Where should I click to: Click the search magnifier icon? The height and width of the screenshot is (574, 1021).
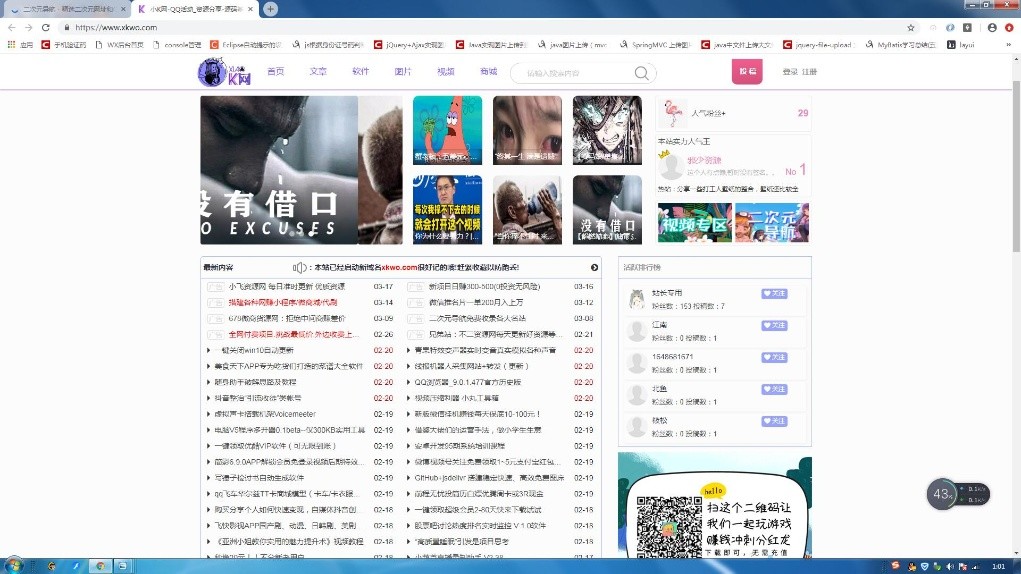click(x=641, y=73)
